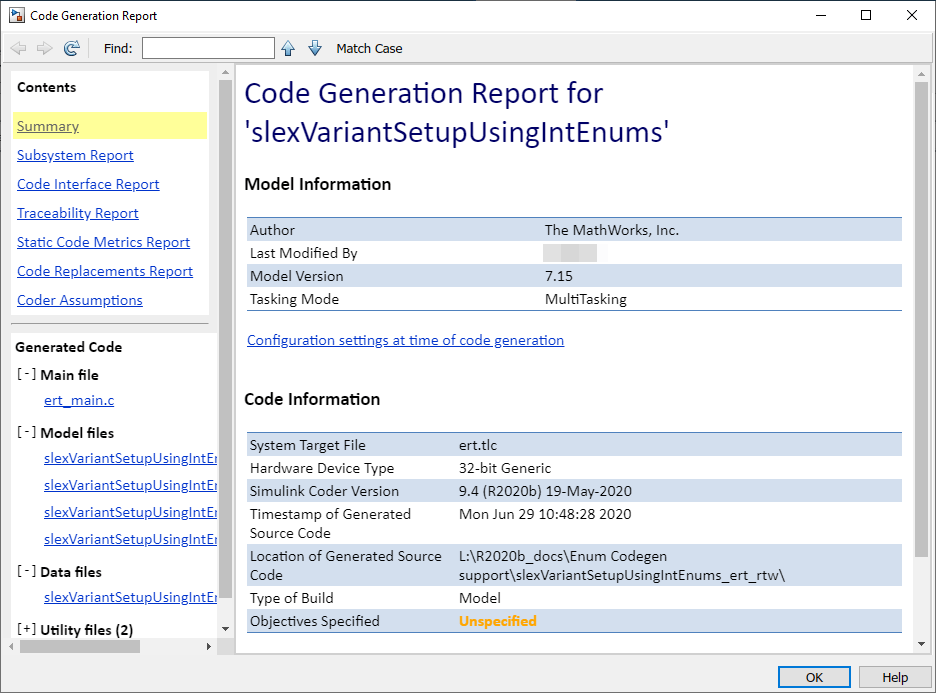Click the Code Generation Report window icon
This screenshot has height=693, width=936.
pyautogui.click(x=17, y=15)
